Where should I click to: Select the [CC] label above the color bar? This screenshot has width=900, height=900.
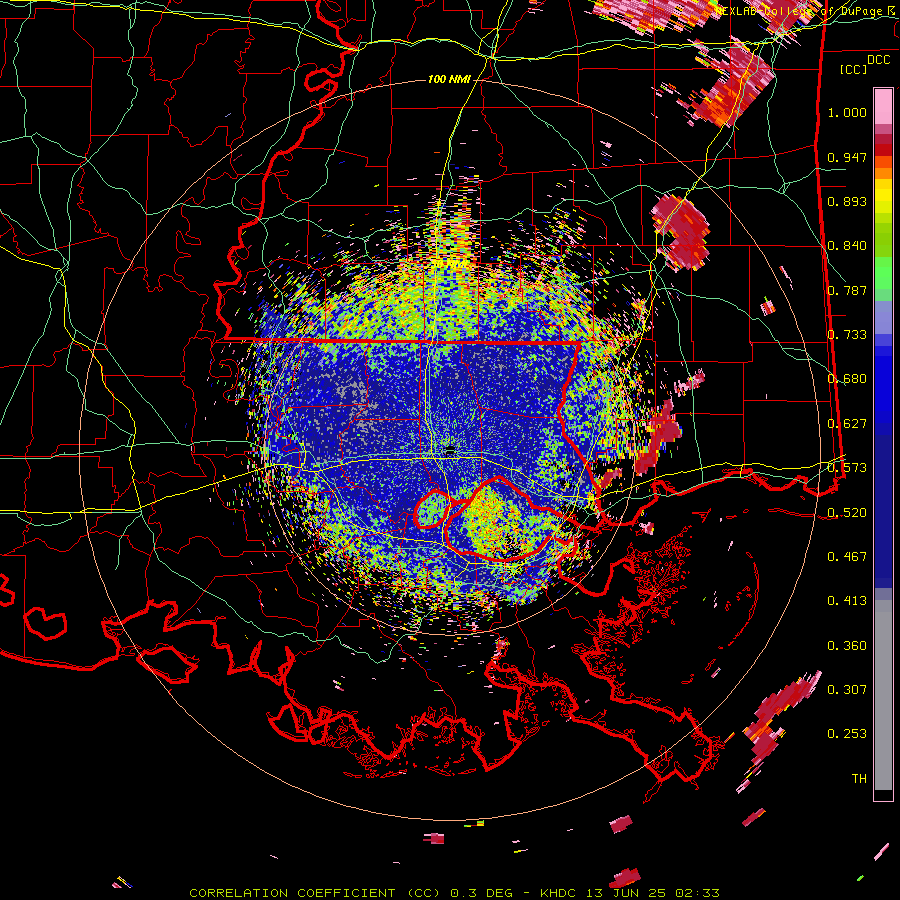tap(854, 69)
